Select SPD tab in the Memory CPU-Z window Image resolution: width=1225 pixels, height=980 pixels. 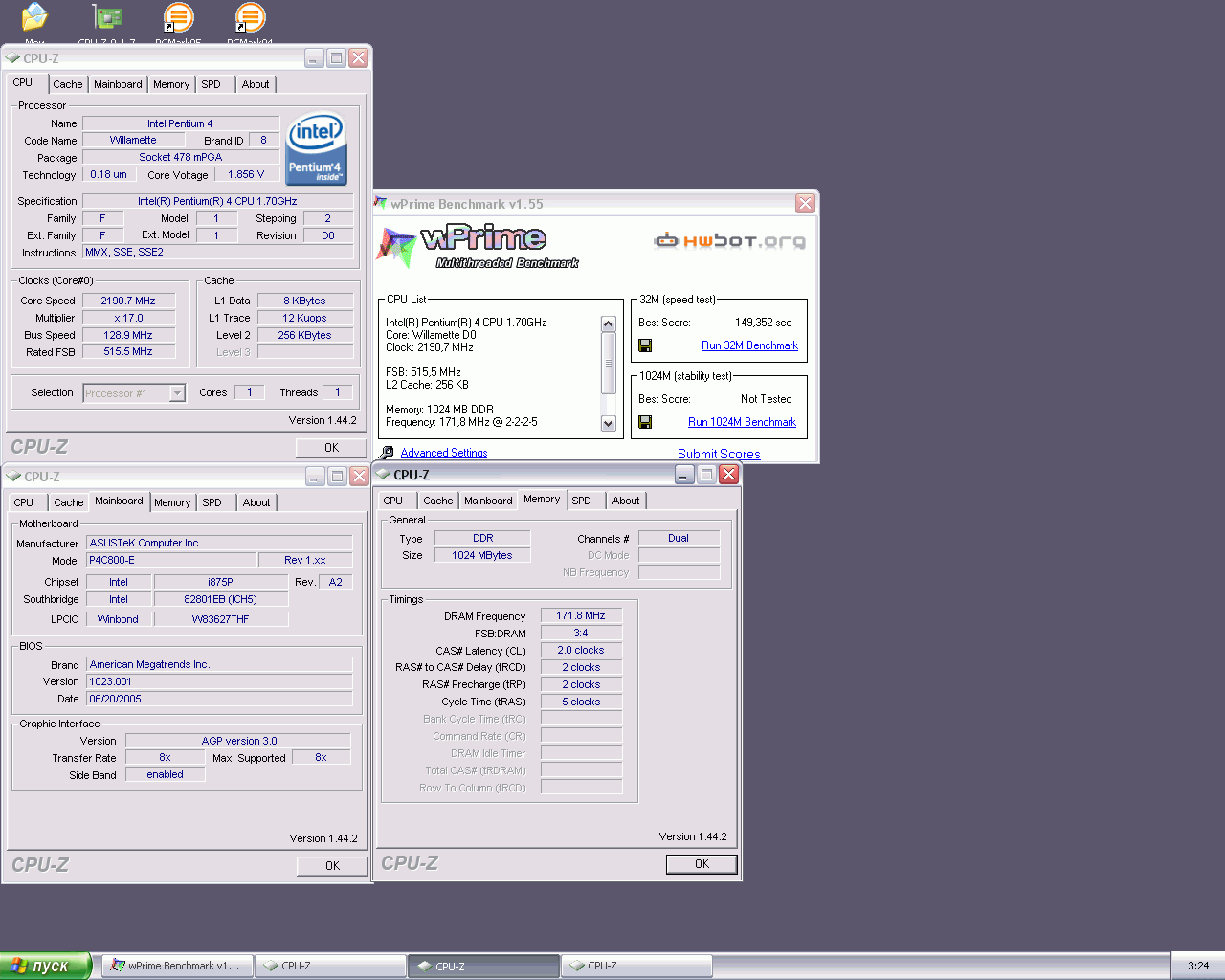coord(582,501)
